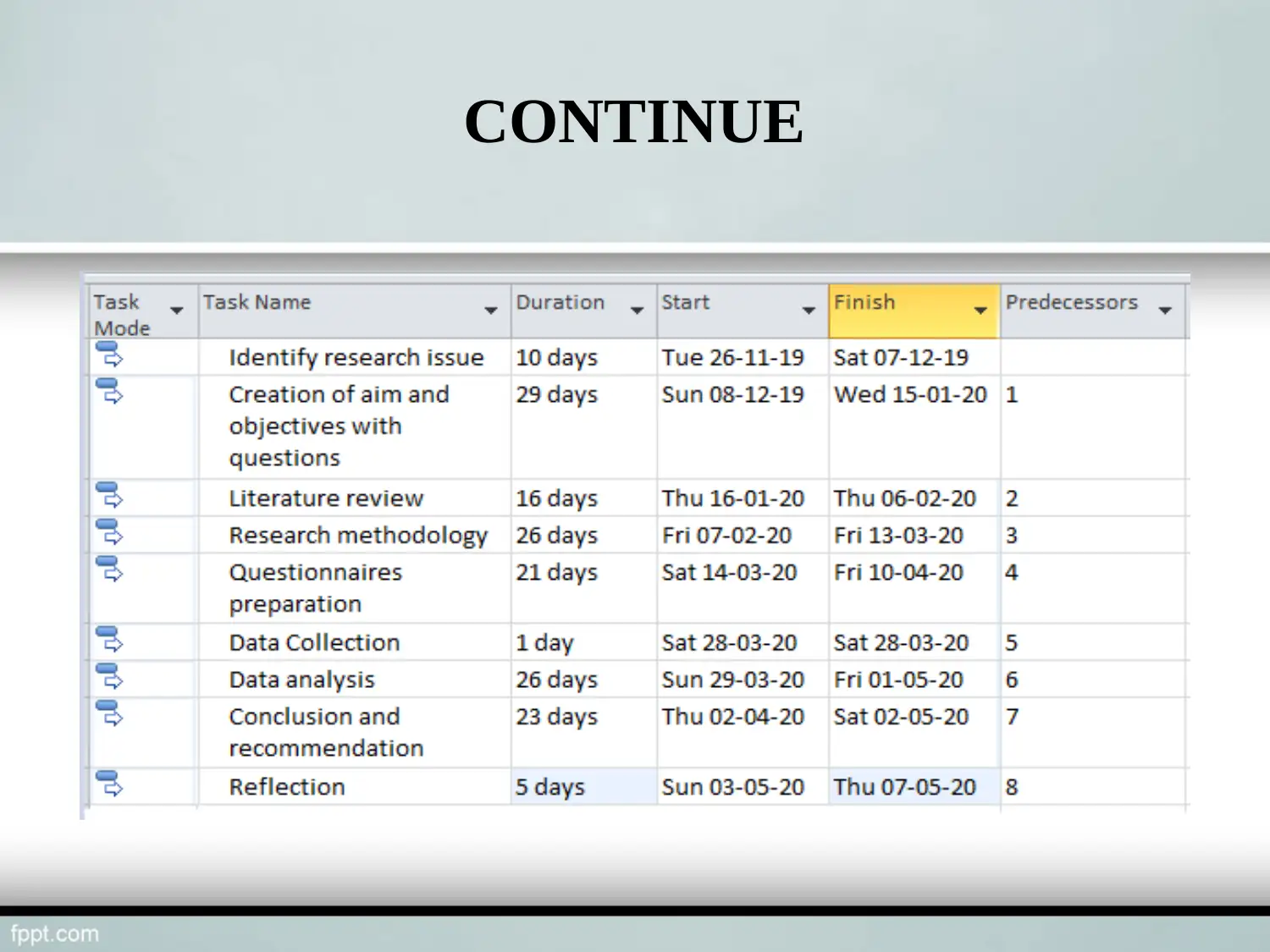Click task mode icon for Data Collection row
This screenshot has width=1270, height=952.
(x=109, y=639)
